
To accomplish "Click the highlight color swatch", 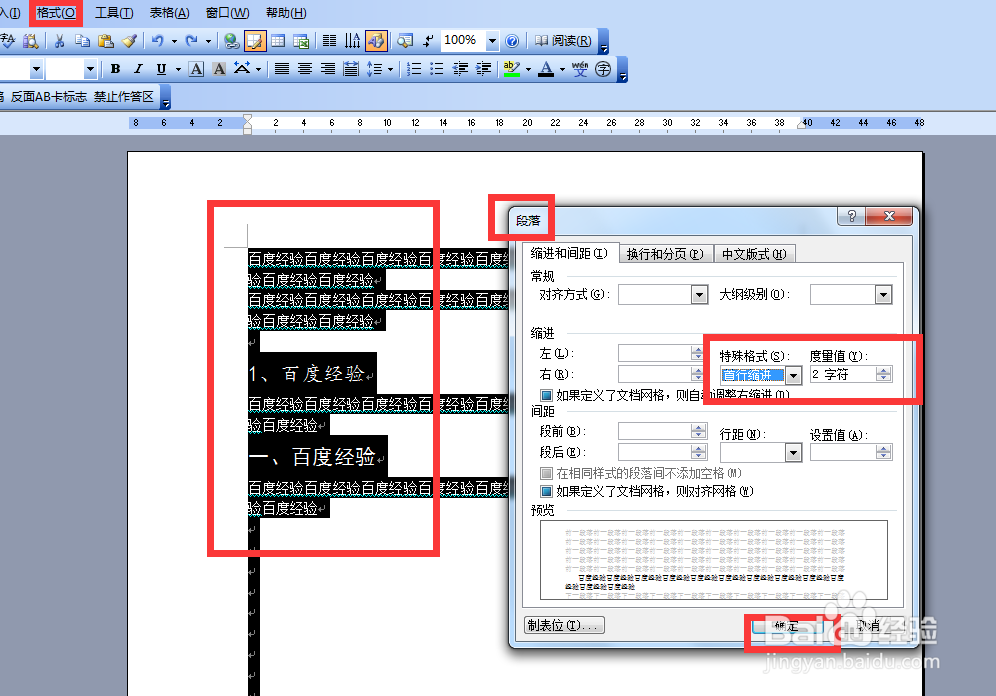I will (x=511, y=69).
